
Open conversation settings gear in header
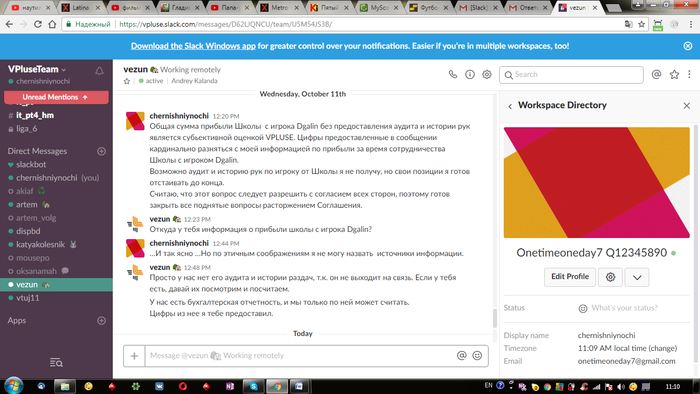click(487, 75)
